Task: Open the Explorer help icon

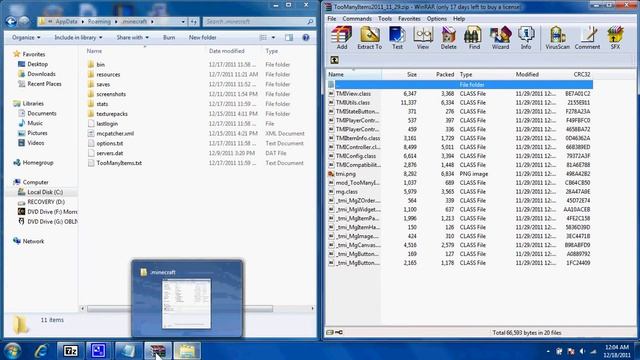Action: pos(306,38)
